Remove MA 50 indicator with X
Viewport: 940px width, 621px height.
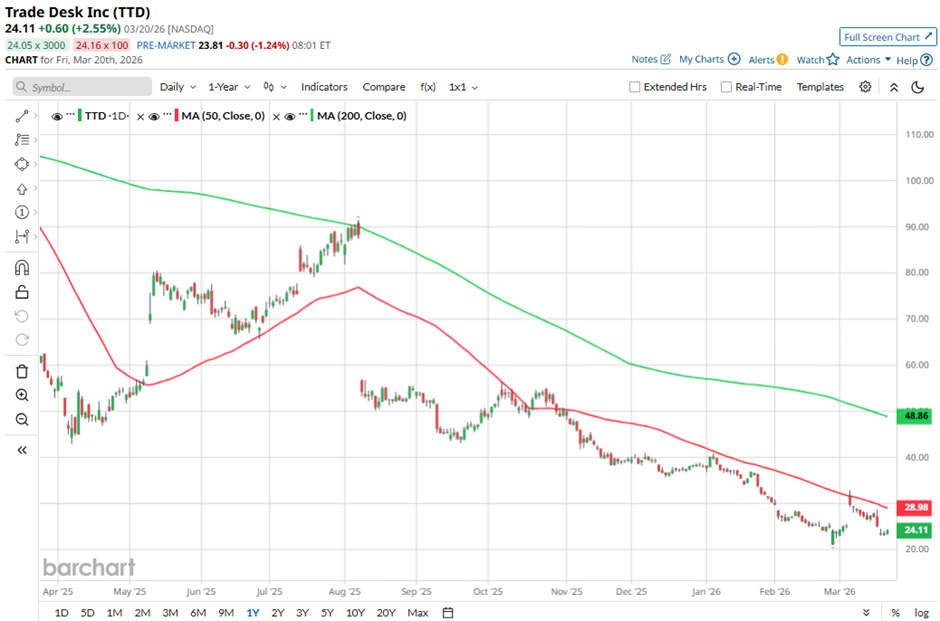pos(276,117)
